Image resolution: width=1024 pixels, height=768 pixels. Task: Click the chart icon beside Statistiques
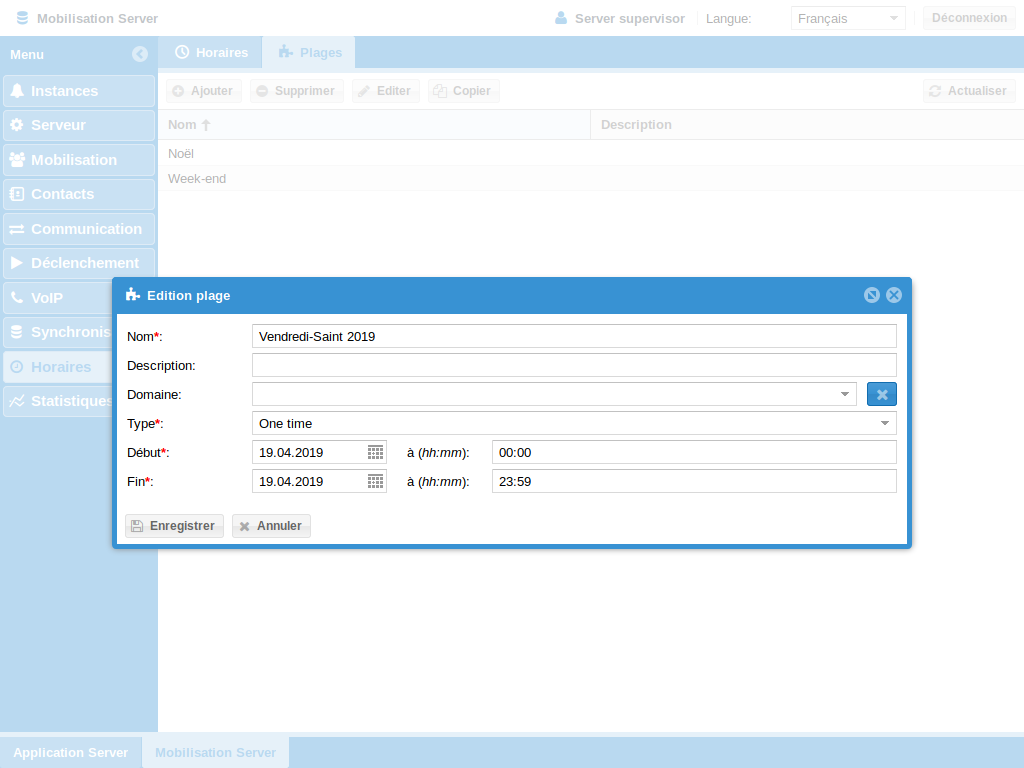(x=17, y=401)
